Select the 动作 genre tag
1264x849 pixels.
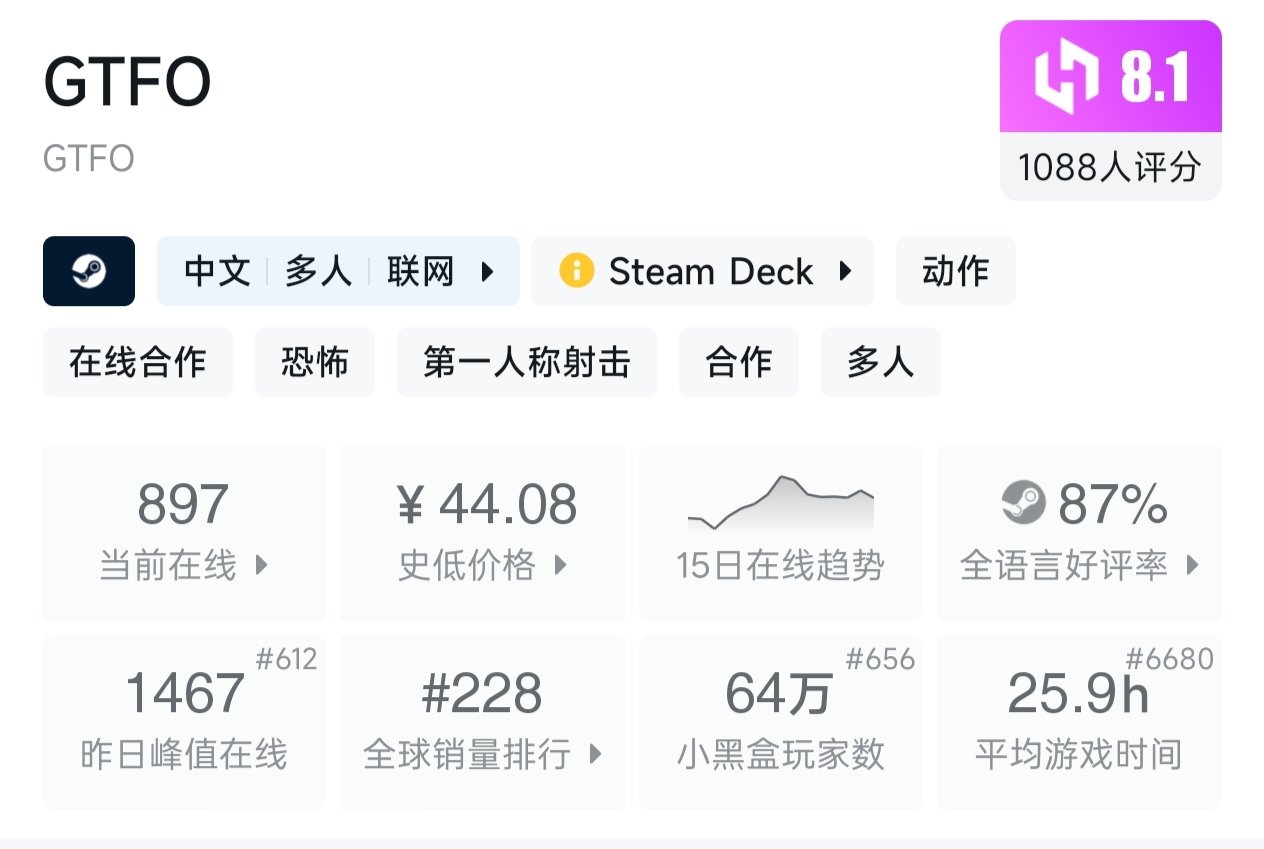(x=955, y=271)
